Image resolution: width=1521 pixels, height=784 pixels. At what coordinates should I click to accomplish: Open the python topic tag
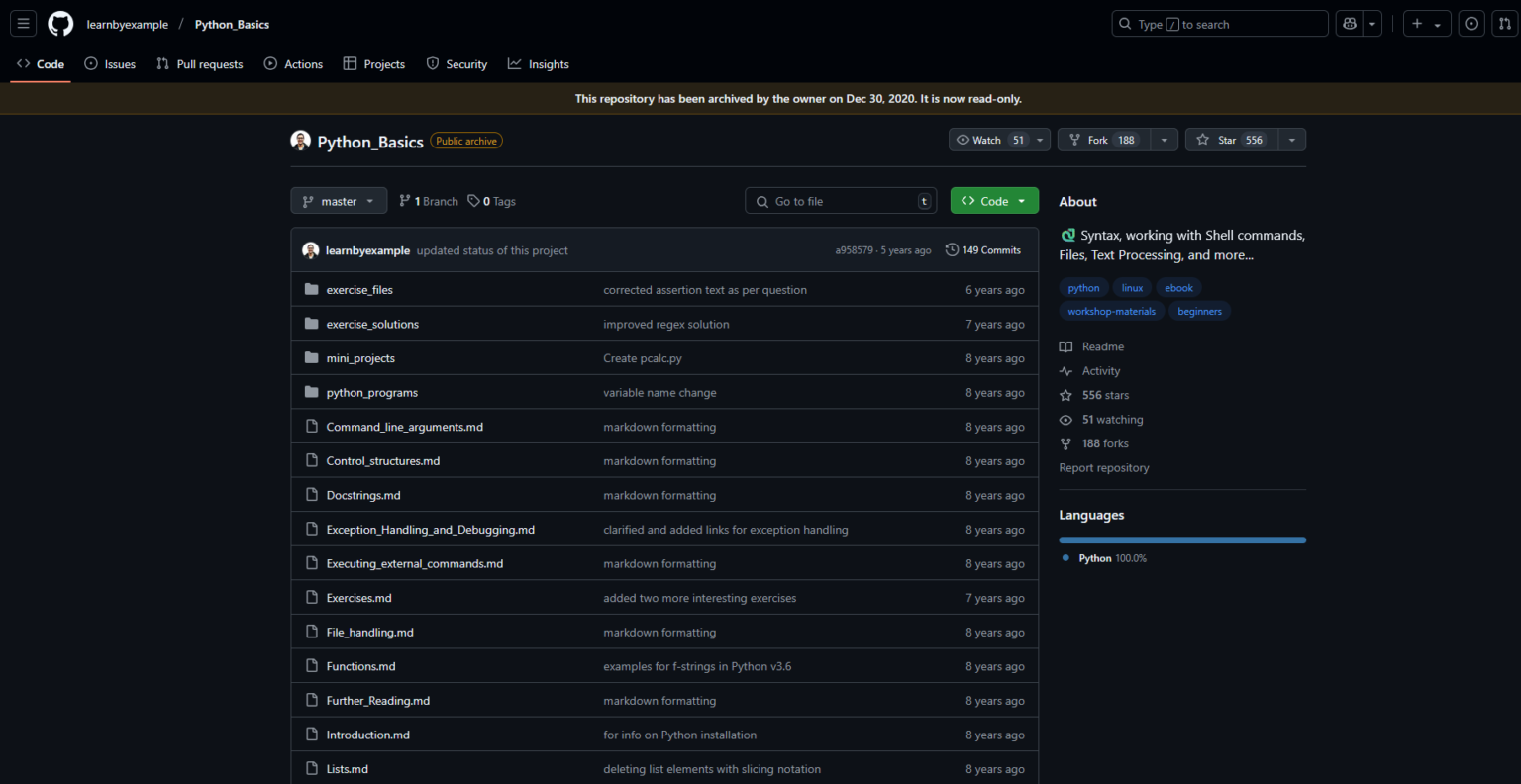pyautogui.click(x=1083, y=287)
